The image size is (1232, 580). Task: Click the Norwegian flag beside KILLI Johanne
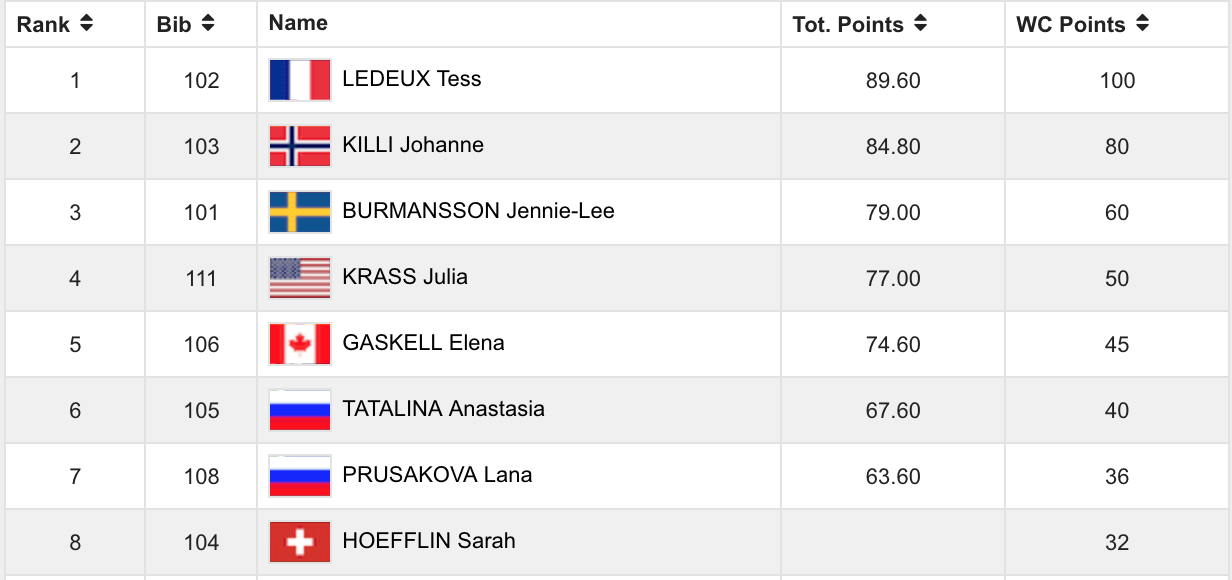(300, 146)
